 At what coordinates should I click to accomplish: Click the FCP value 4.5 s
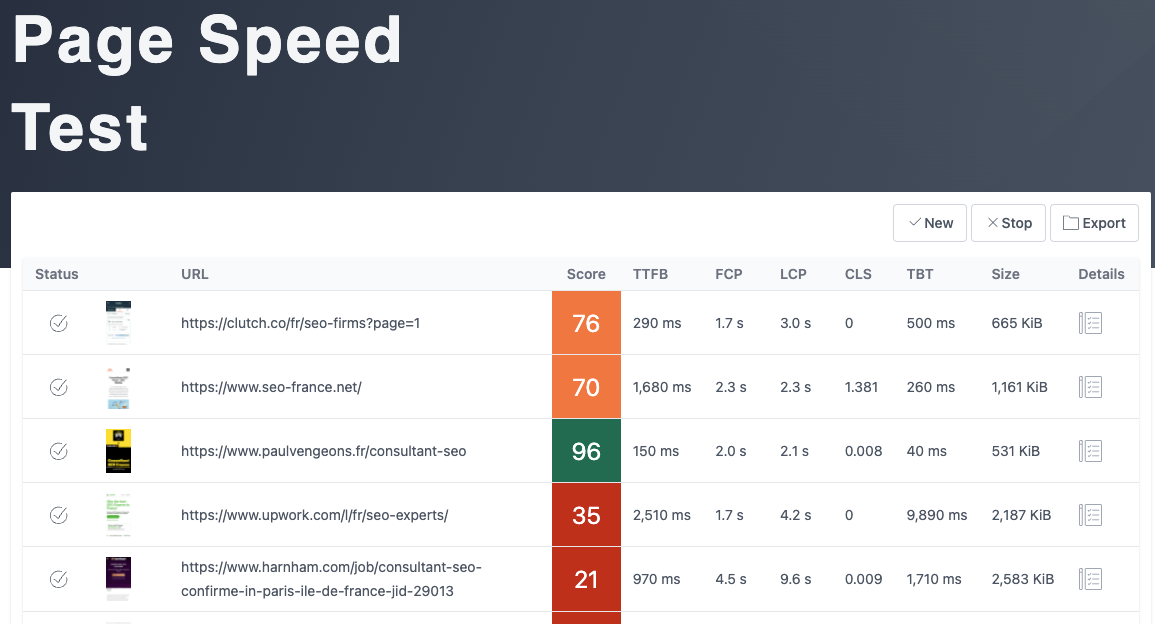[x=731, y=579]
